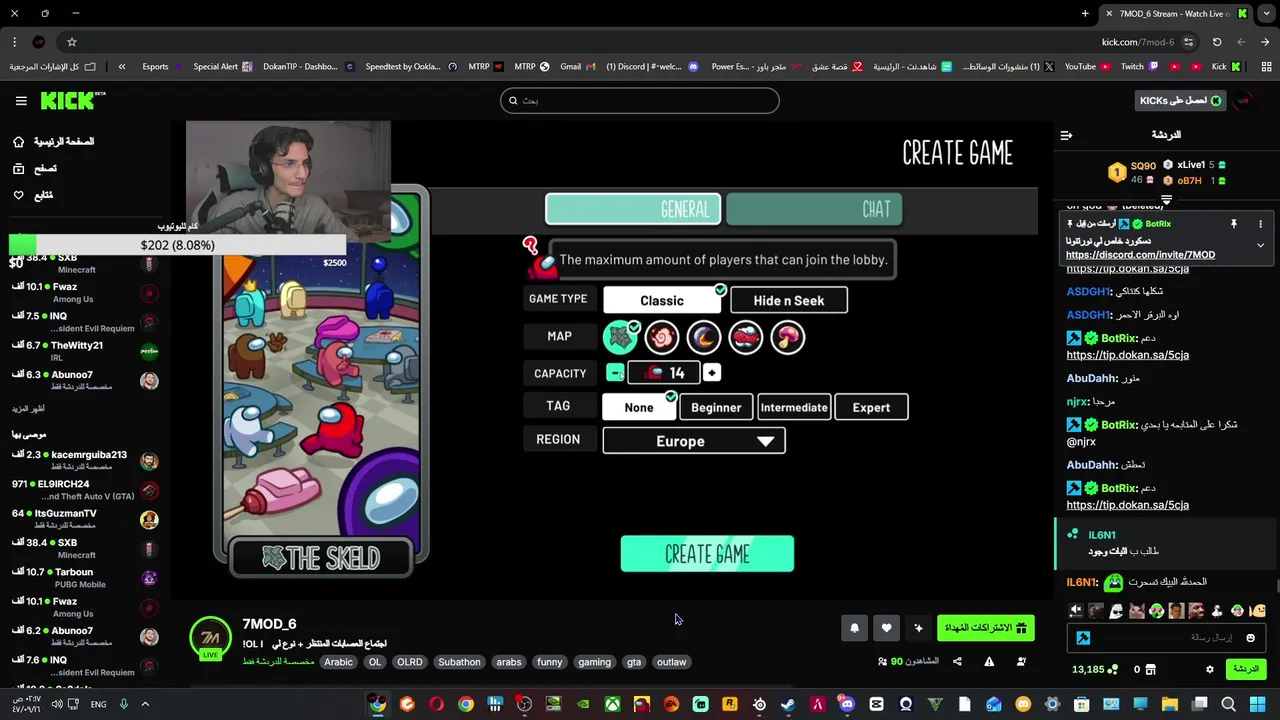Viewport: 1280px width, 720px height.
Task: Select the Beginner tag option
Action: (x=716, y=407)
